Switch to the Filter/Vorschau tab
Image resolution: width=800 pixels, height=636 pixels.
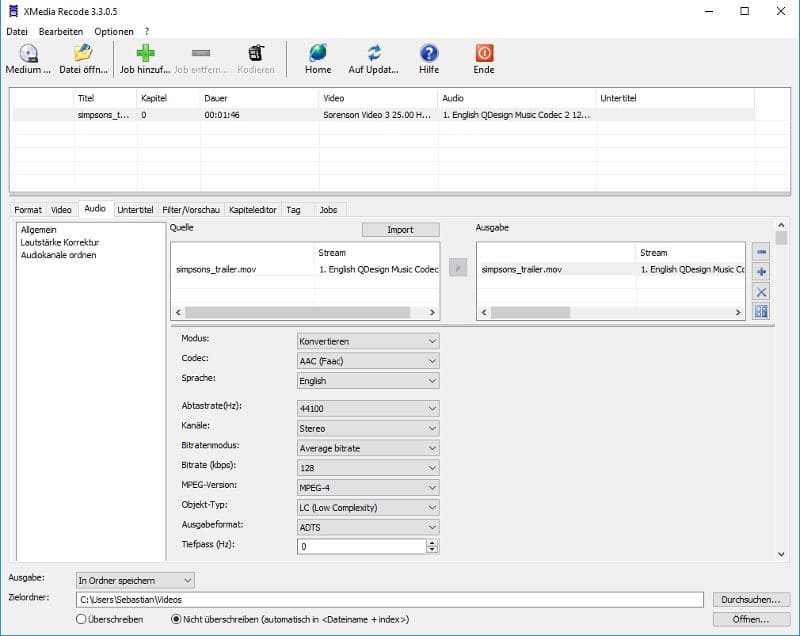click(x=192, y=210)
